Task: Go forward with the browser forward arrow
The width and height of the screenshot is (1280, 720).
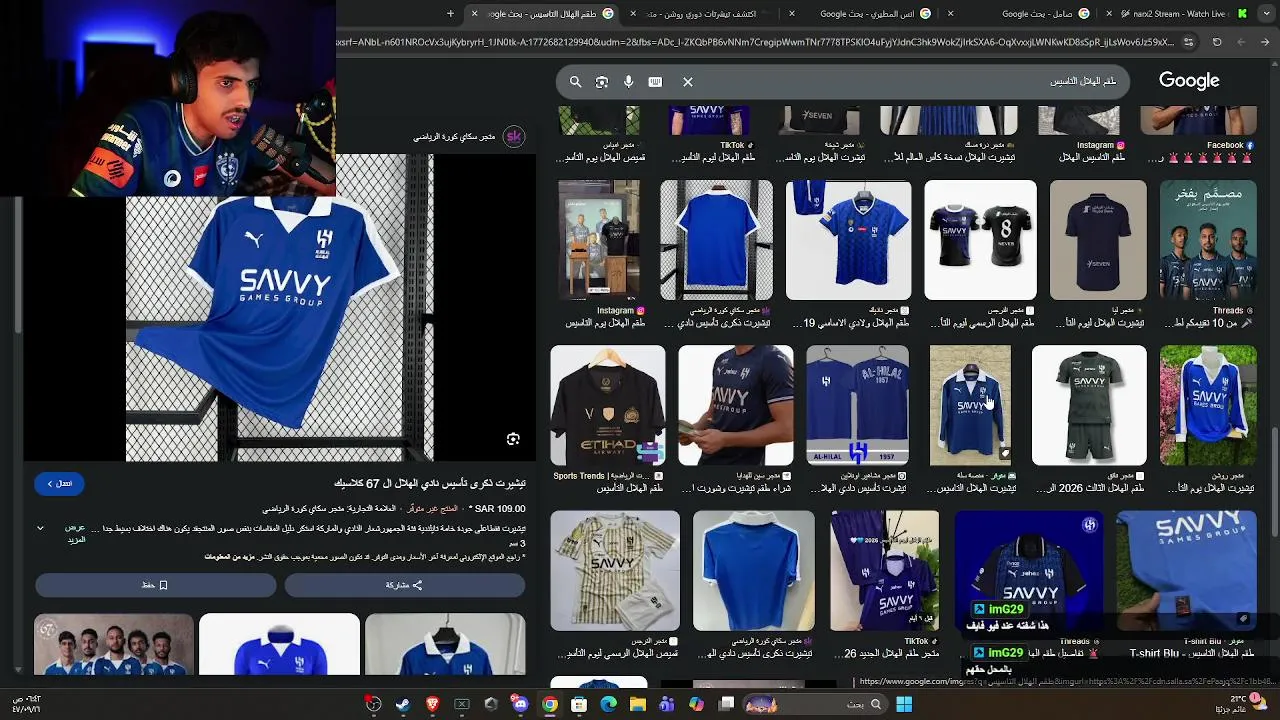Action: tap(1241, 42)
